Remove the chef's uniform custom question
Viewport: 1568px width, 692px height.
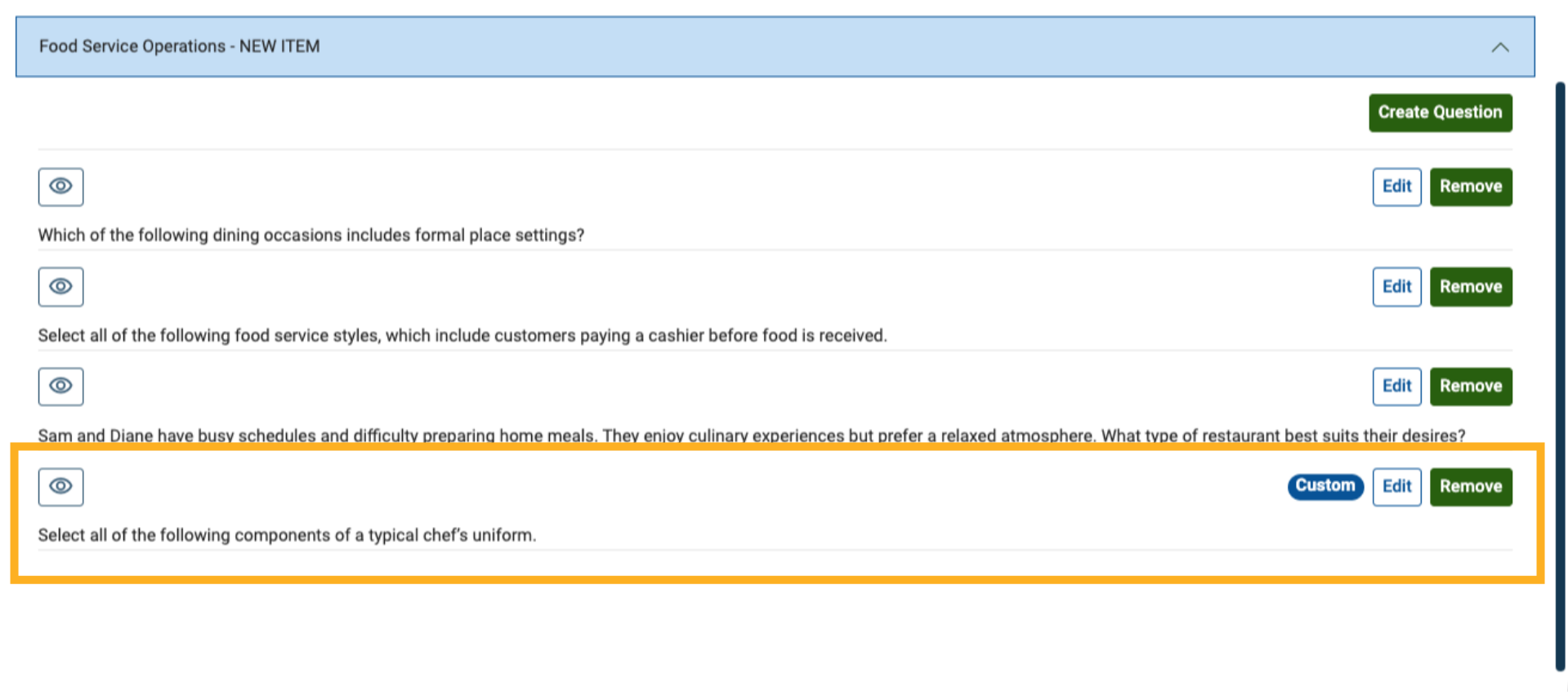[1470, 487]
